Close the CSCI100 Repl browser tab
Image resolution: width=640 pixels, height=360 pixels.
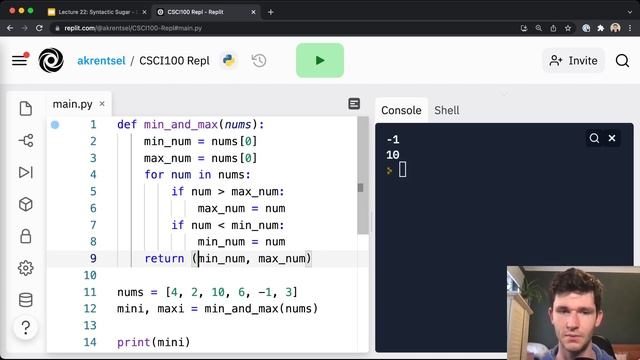(x=253, y=12)
